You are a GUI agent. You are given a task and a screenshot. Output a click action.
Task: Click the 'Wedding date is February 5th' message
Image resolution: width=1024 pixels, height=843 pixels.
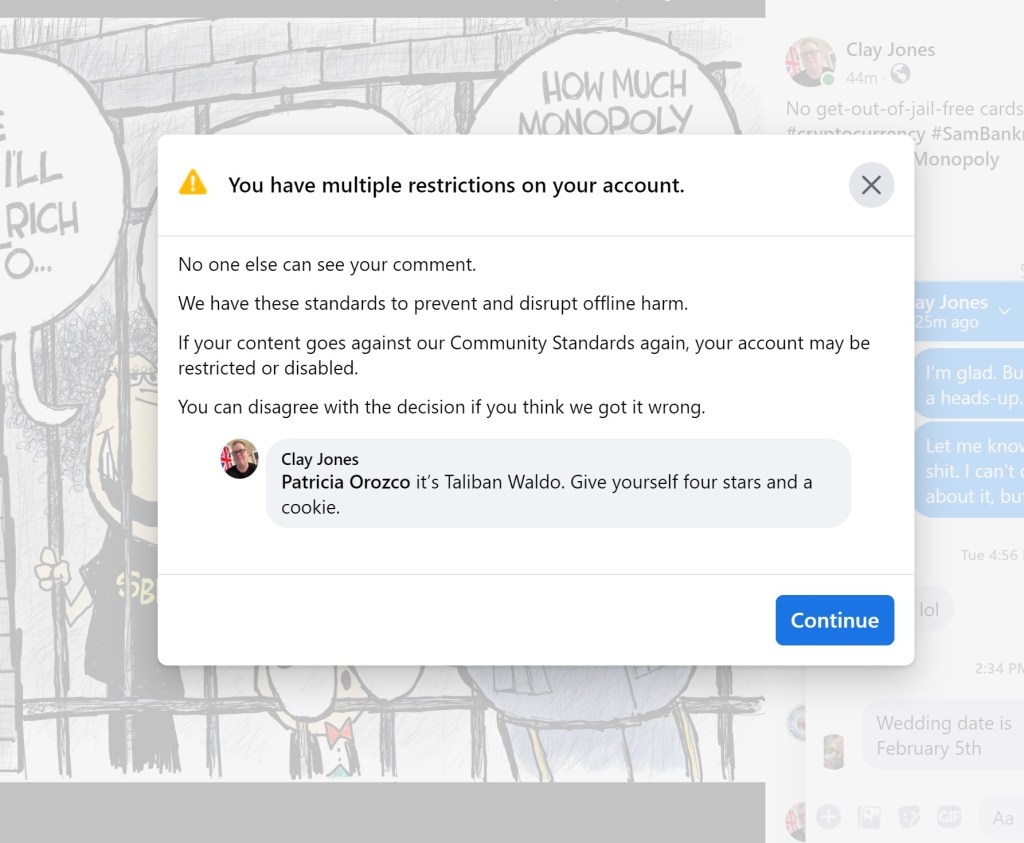pyautogui.click(x=943, y=735)
